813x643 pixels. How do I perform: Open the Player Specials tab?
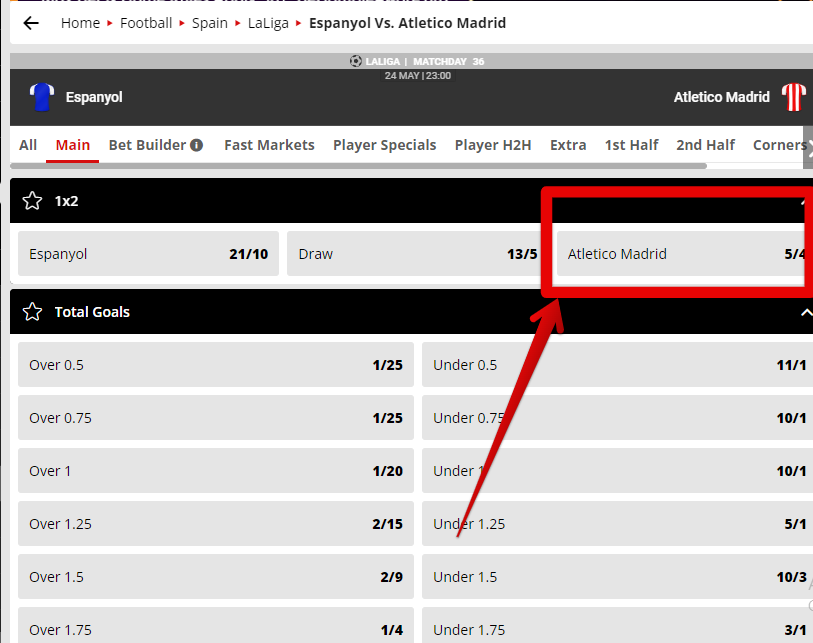(x=385, y=145)
